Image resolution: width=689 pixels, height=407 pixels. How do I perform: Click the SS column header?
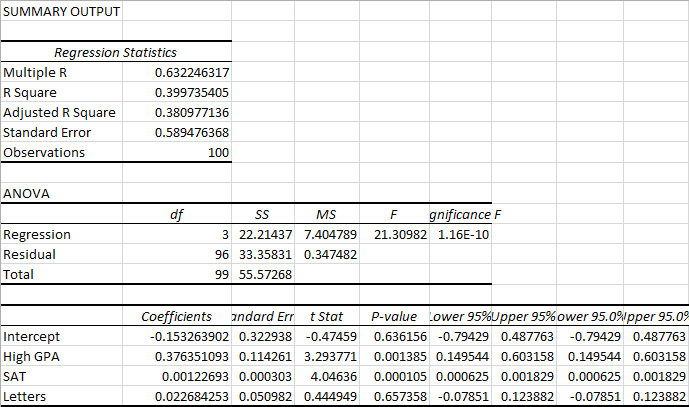263,214
